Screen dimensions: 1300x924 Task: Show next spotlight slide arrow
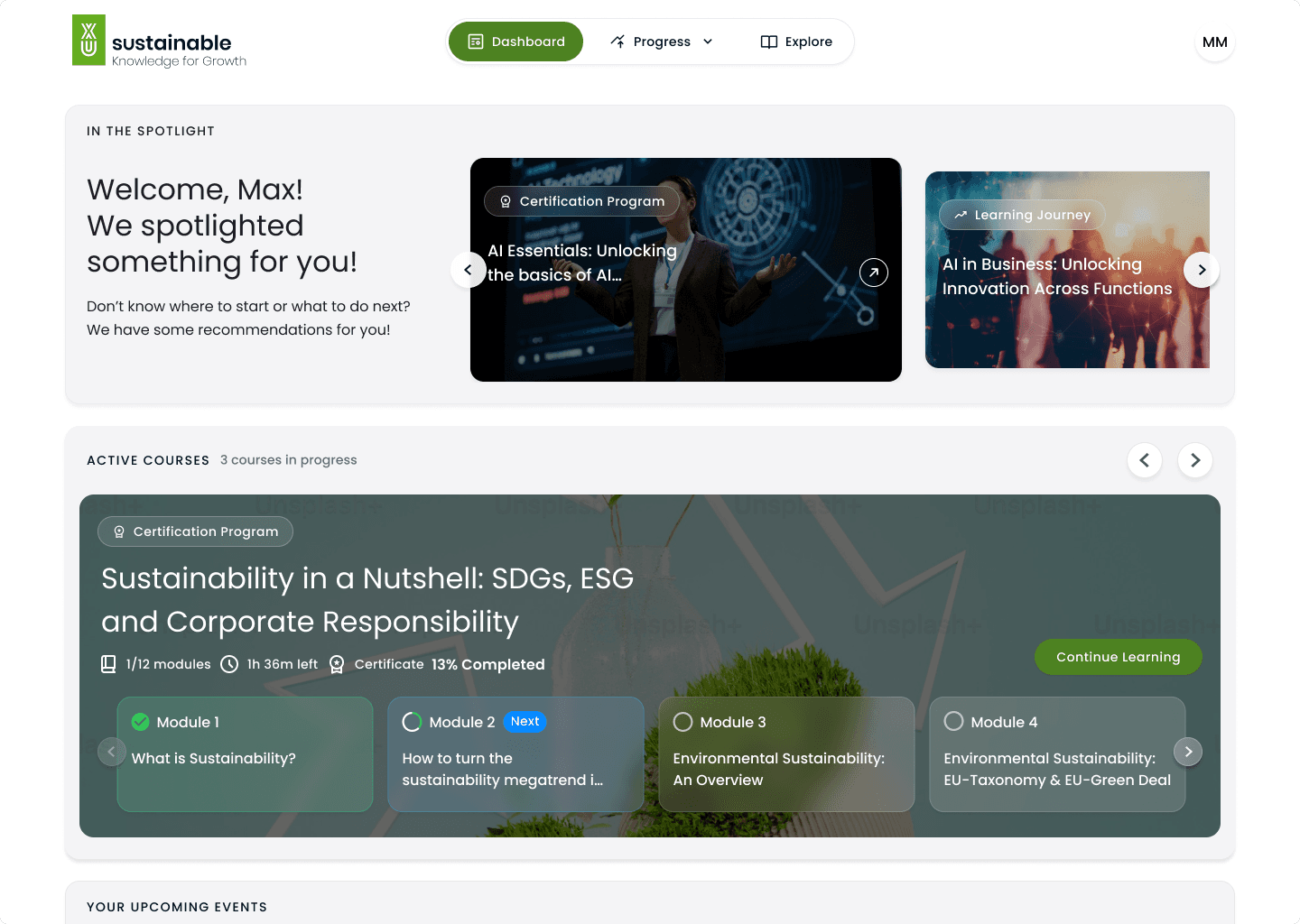pos(1202,270)
